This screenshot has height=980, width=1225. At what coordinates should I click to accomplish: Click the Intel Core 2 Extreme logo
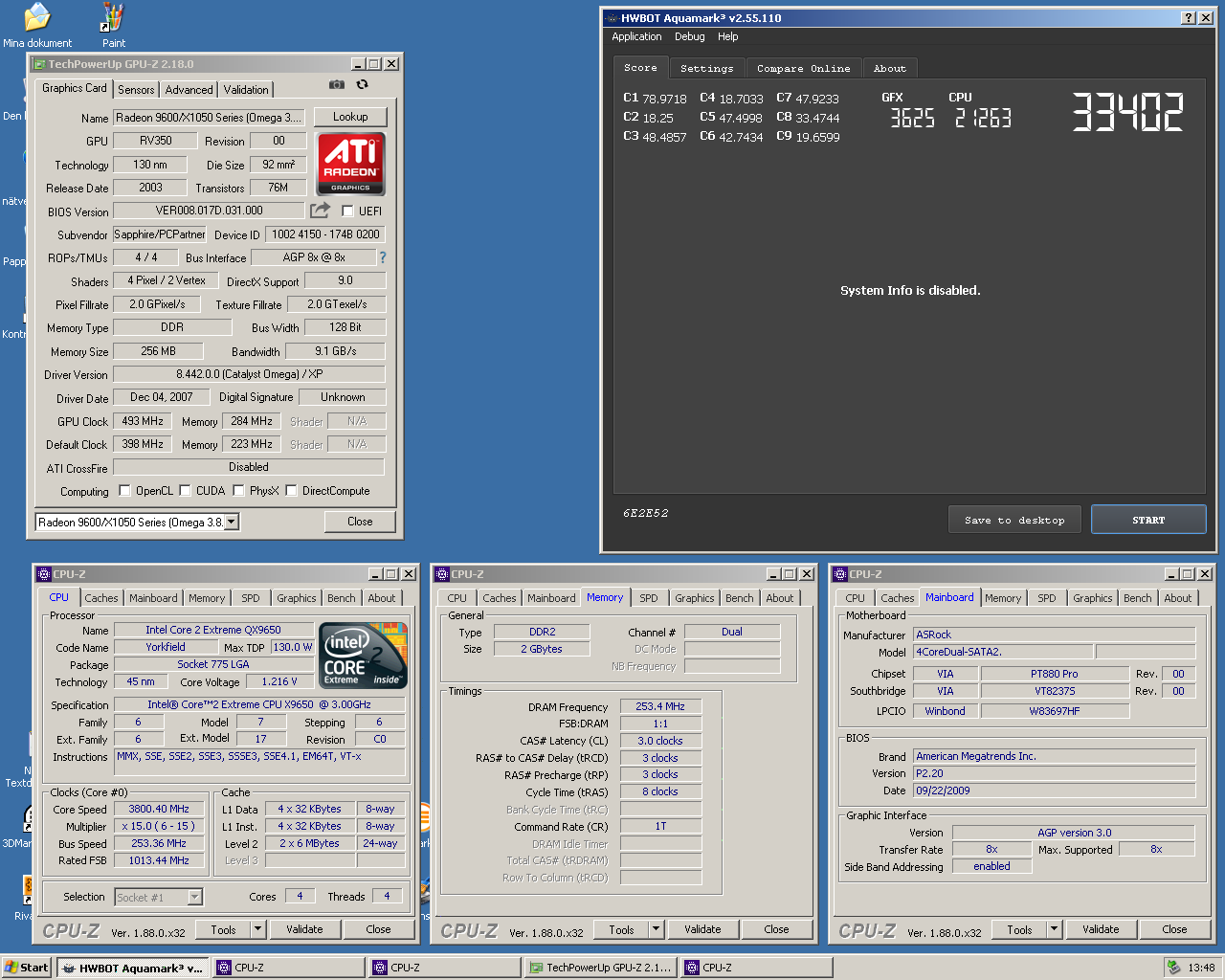[x=365, y=656]
